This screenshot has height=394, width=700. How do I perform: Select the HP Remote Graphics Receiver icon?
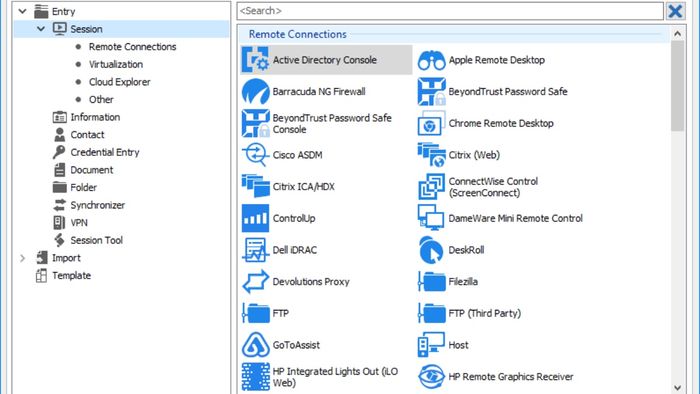(x=431, y=377)
